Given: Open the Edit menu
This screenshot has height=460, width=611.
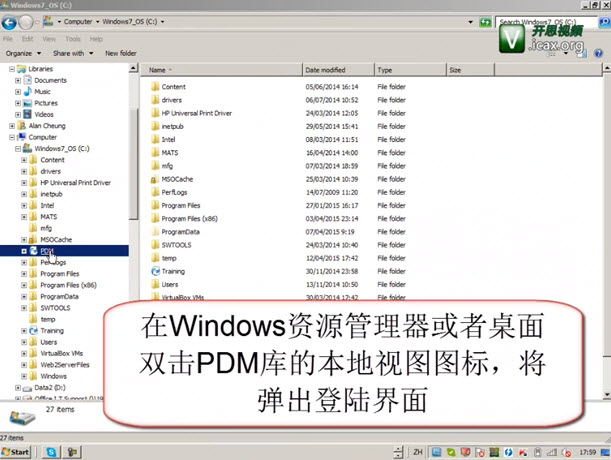Looking at the screenshot, I should (27, 39).
